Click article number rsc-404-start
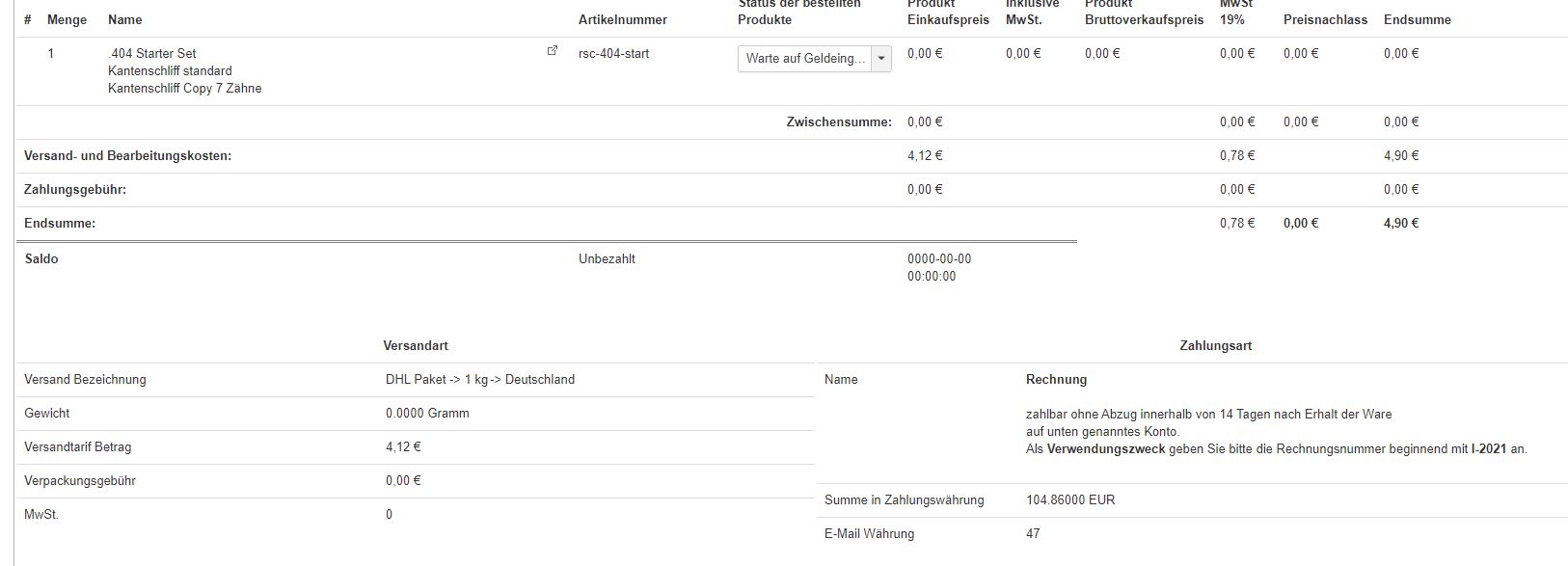Screen dimensions: 1568x566 tap(613, 53)
